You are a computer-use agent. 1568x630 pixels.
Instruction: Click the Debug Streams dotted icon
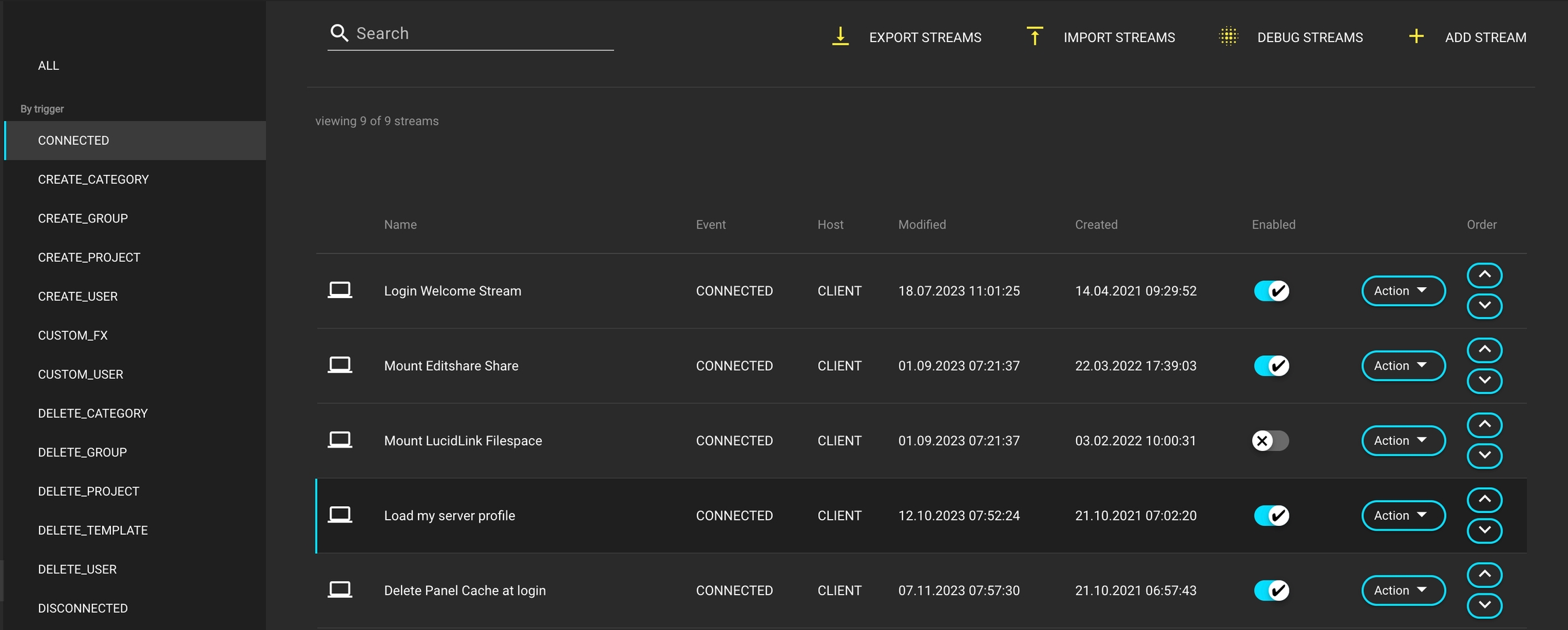point(1228,37)
